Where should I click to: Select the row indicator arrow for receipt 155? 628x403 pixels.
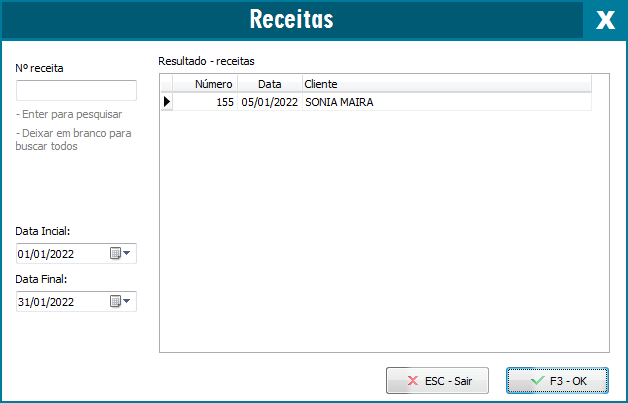tap(167, 101)
